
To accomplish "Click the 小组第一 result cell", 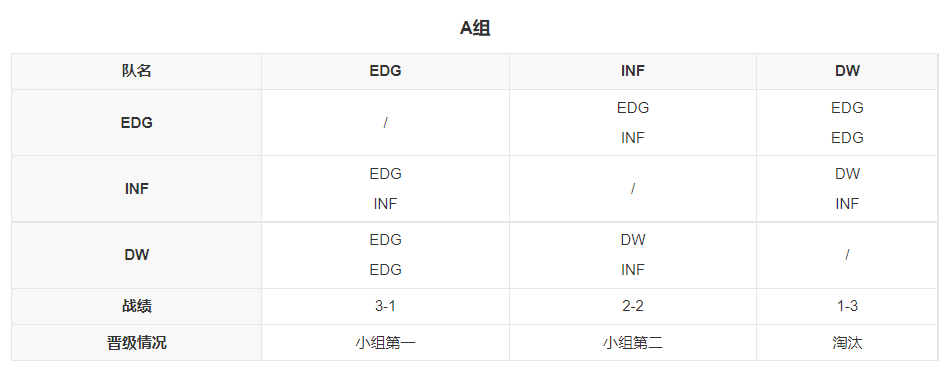I will click(x=385, y=343).
